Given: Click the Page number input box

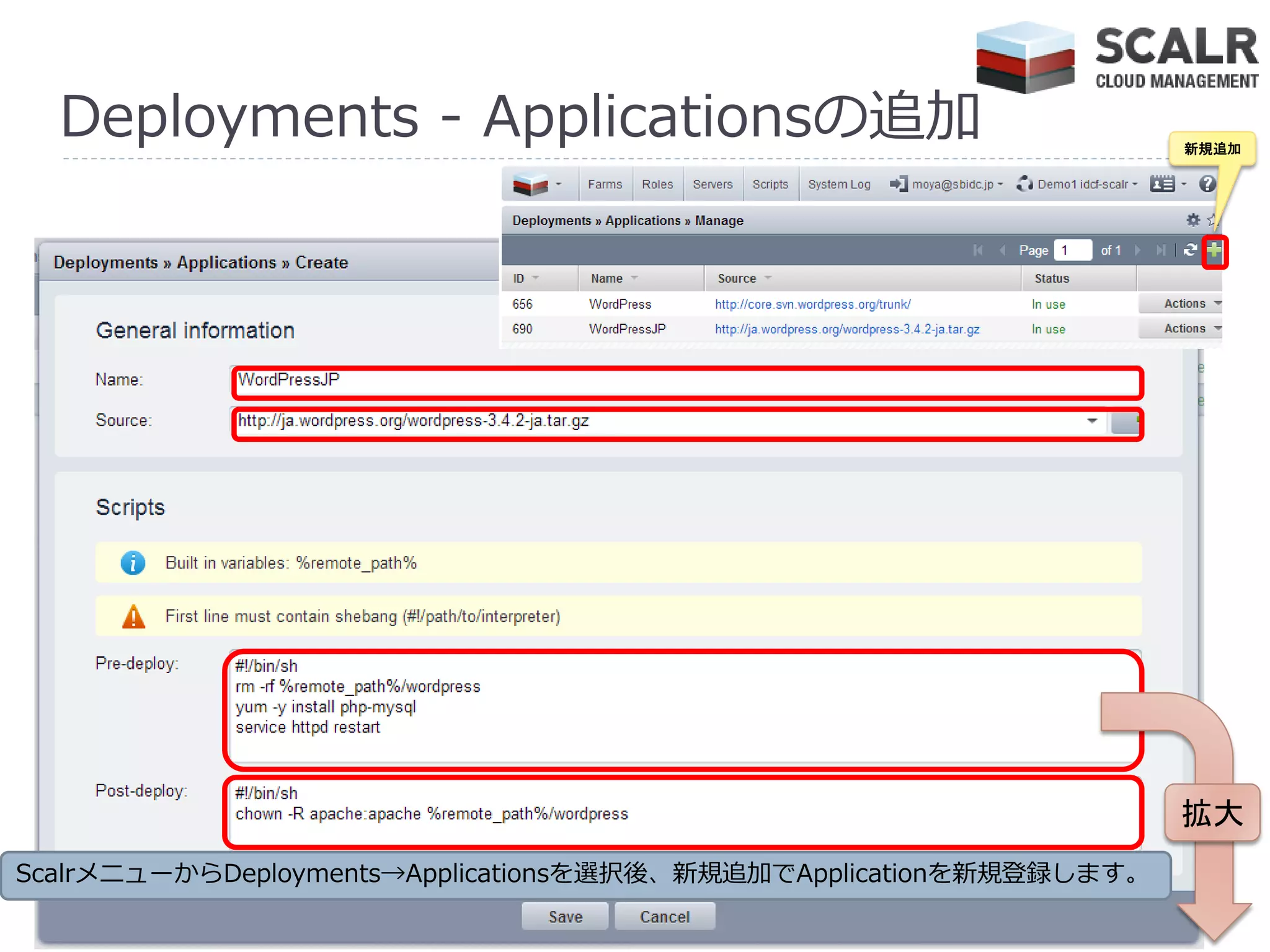Looking at the screenshot, I should (x=1073, y=250).
